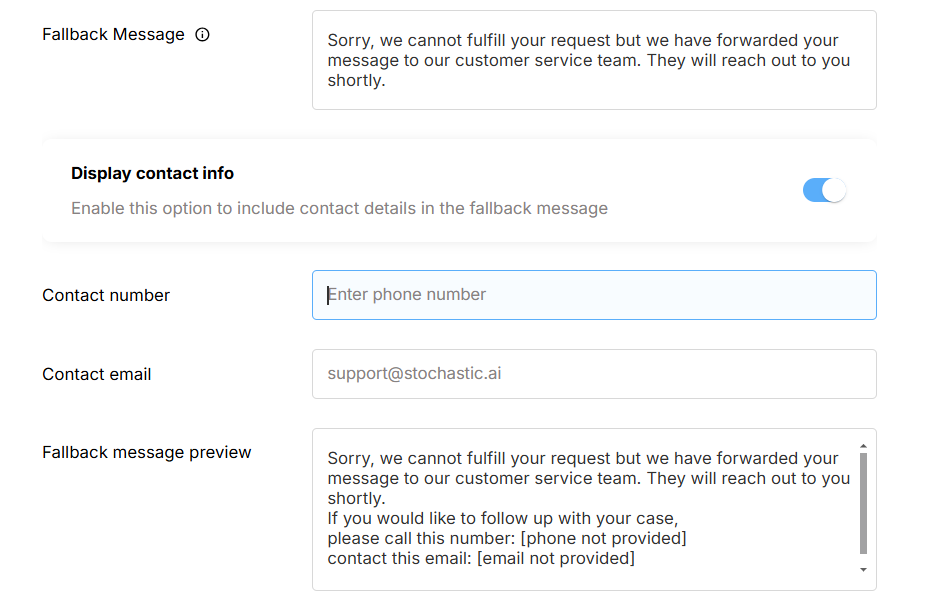Focus the Contact number phone field
Screen dimensions: 931x610
(594, 295)
